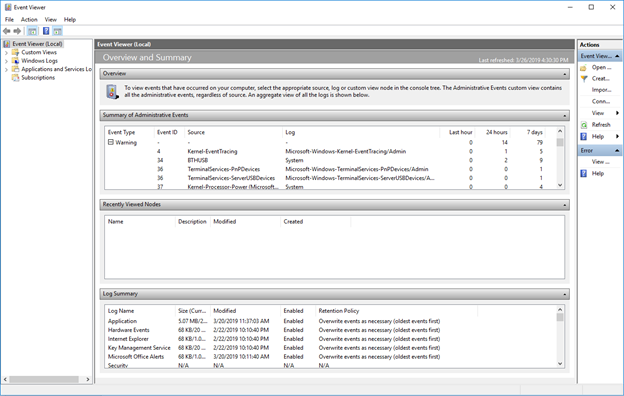Screen dimensions: 624x396
Task: Click View Events action under Error
Action: point(601,162)
